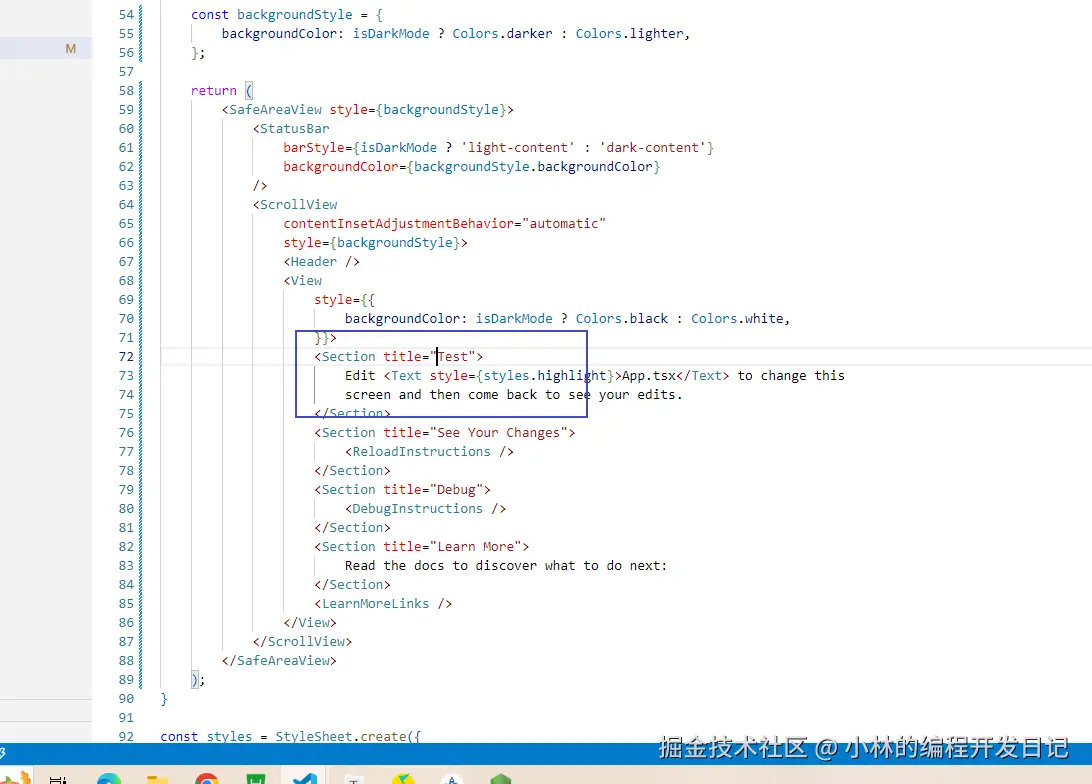Click the closing '</SafeAreaView>' tag
Image resolution: width=1092 pixels, height=784 pixels.
tap(279, 661)
